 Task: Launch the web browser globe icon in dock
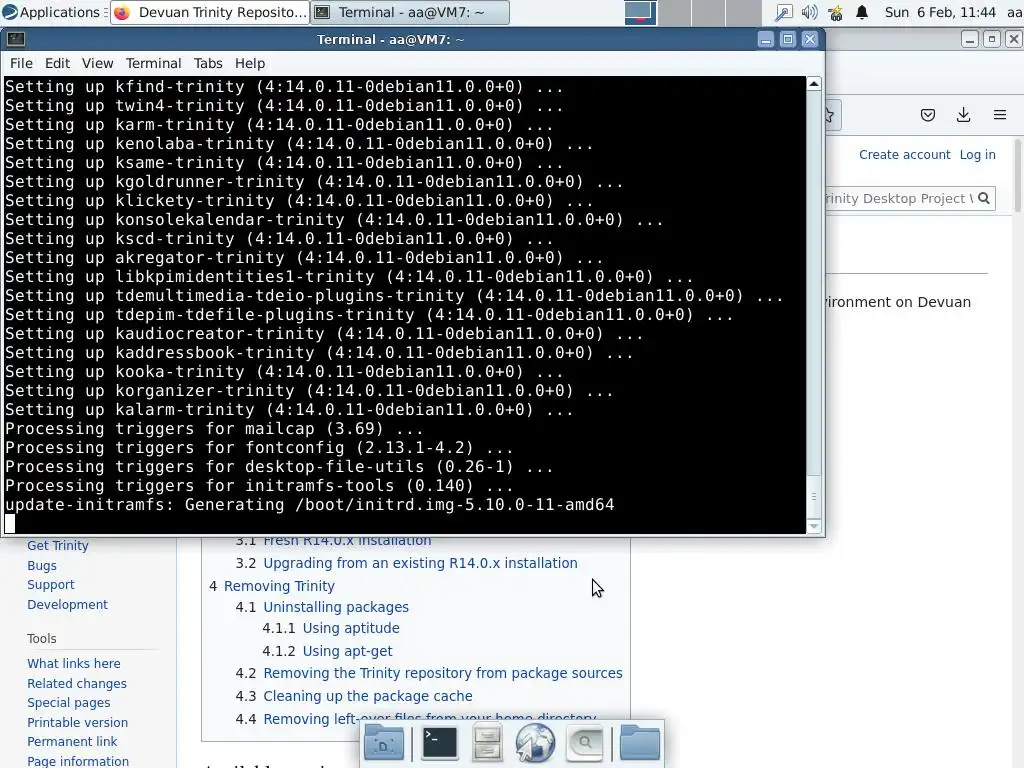click(x=535, y=743)
